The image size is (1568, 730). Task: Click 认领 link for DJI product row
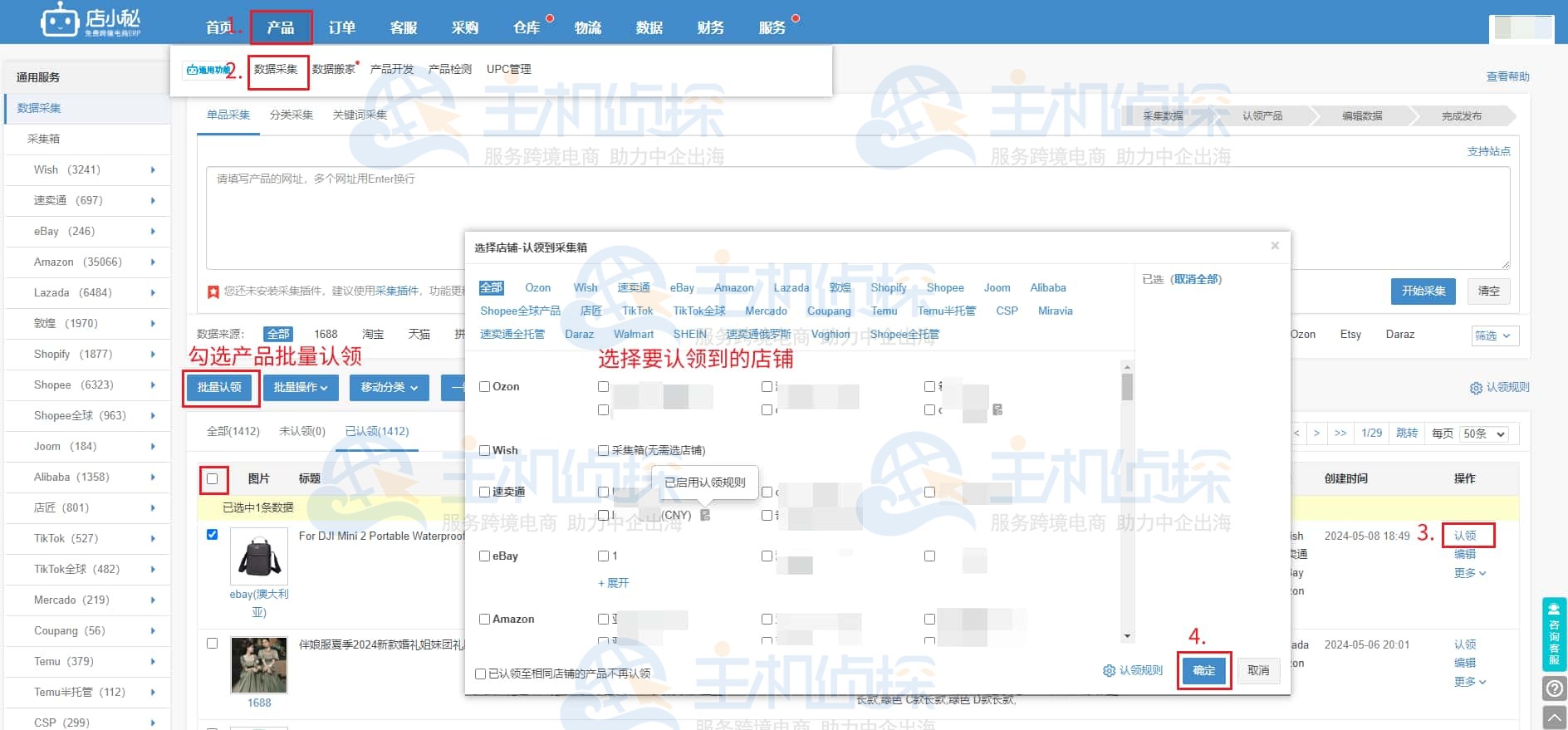coord(1465,536)
